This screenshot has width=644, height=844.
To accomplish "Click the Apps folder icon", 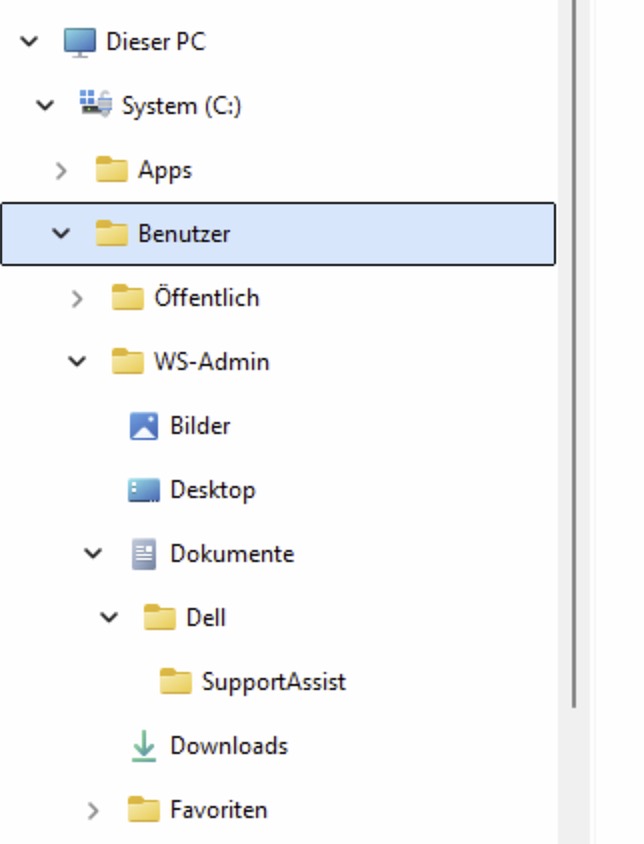I will click(112, 170).
